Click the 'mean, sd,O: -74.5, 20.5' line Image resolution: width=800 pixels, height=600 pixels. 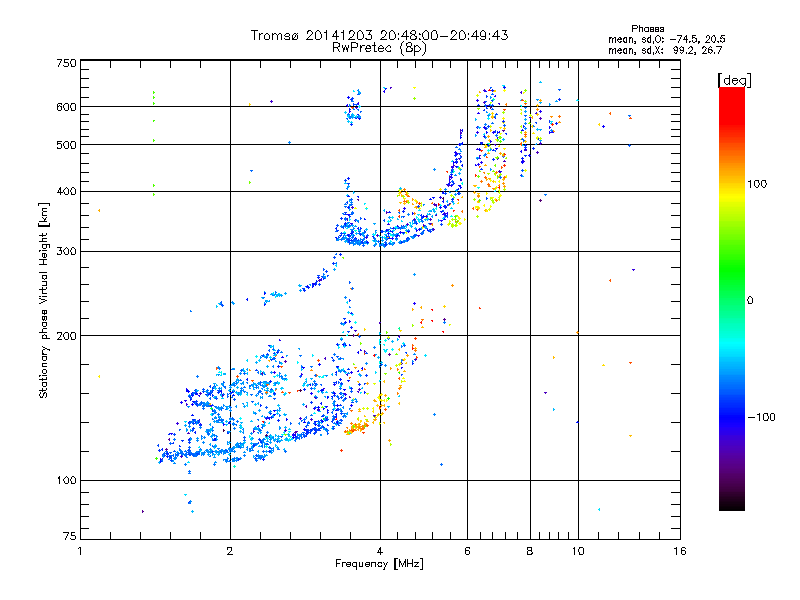(666, 39)
